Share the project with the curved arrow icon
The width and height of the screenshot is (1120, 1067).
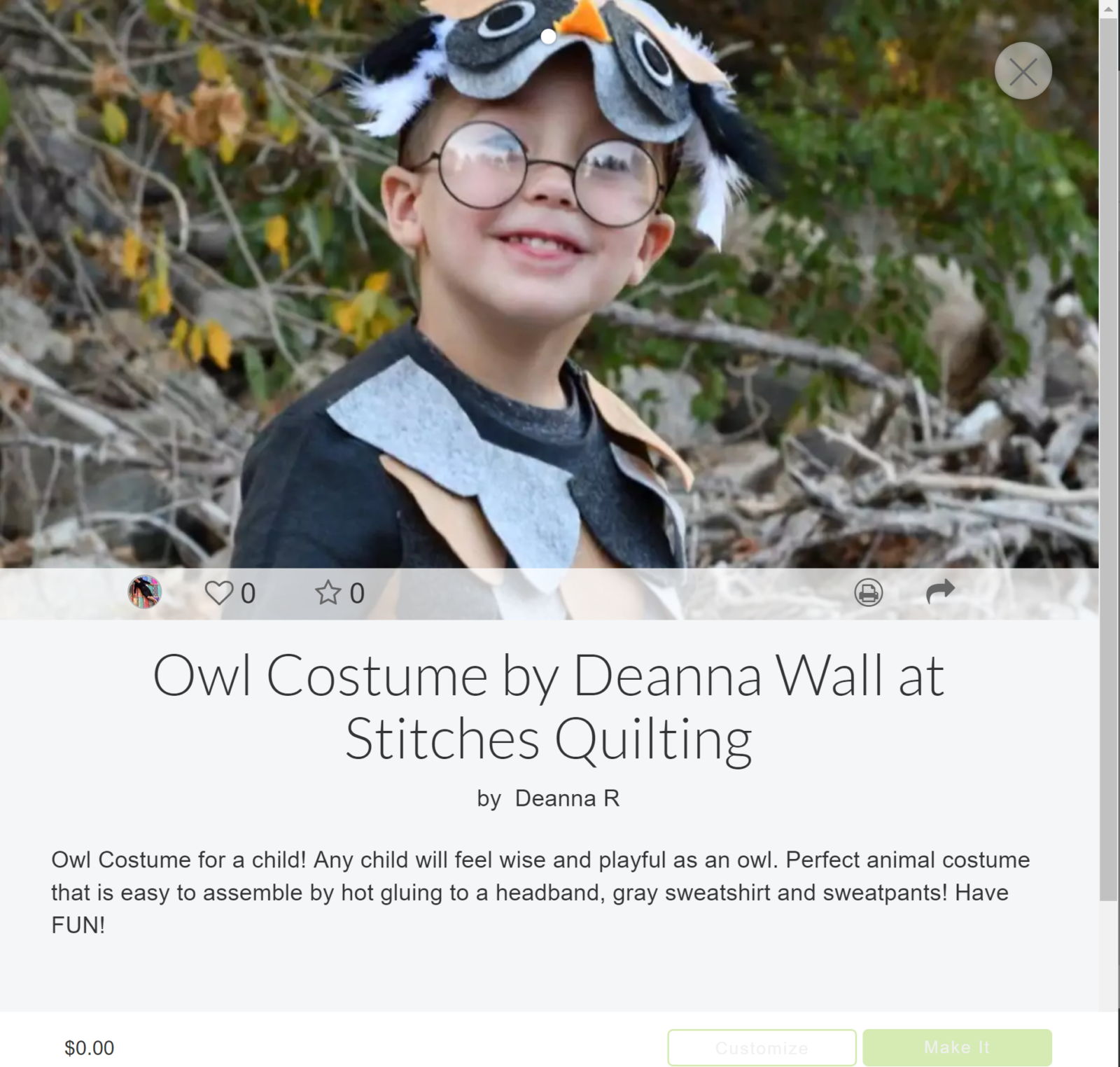(x=940, y=592)
